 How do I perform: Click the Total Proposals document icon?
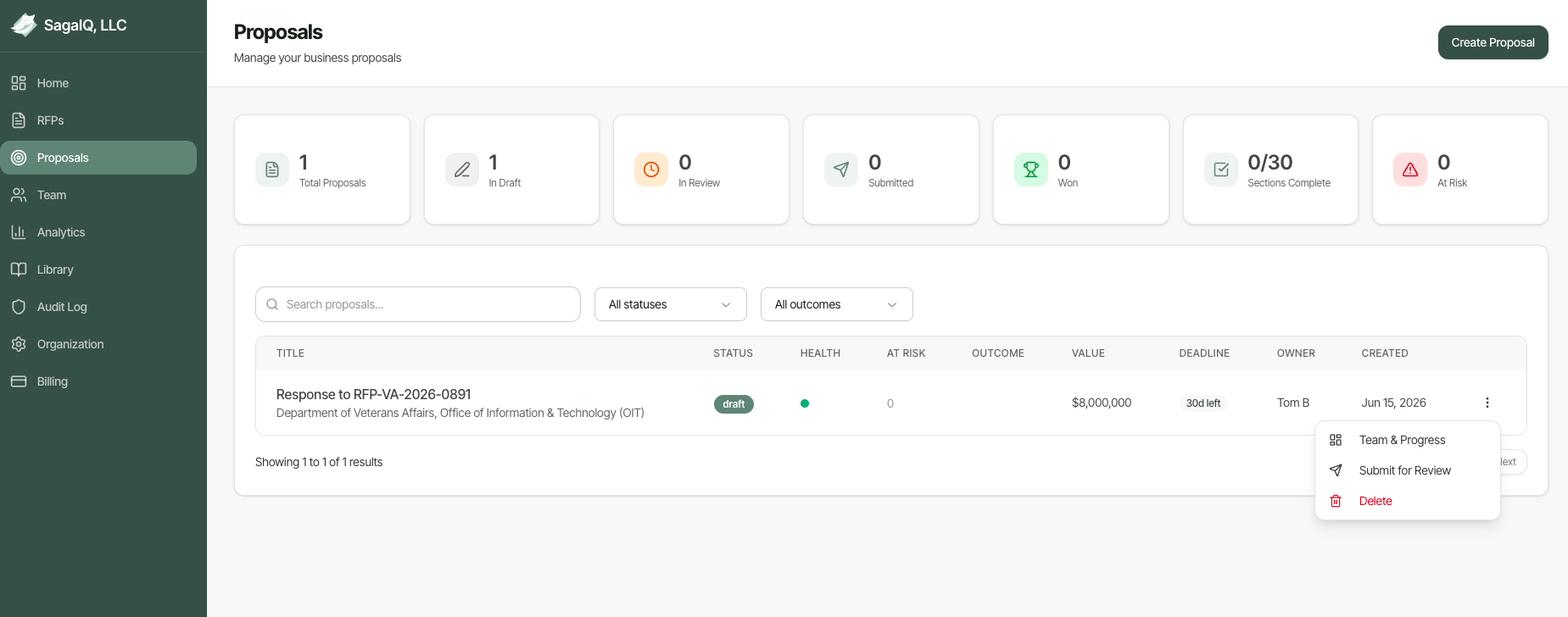272,170
